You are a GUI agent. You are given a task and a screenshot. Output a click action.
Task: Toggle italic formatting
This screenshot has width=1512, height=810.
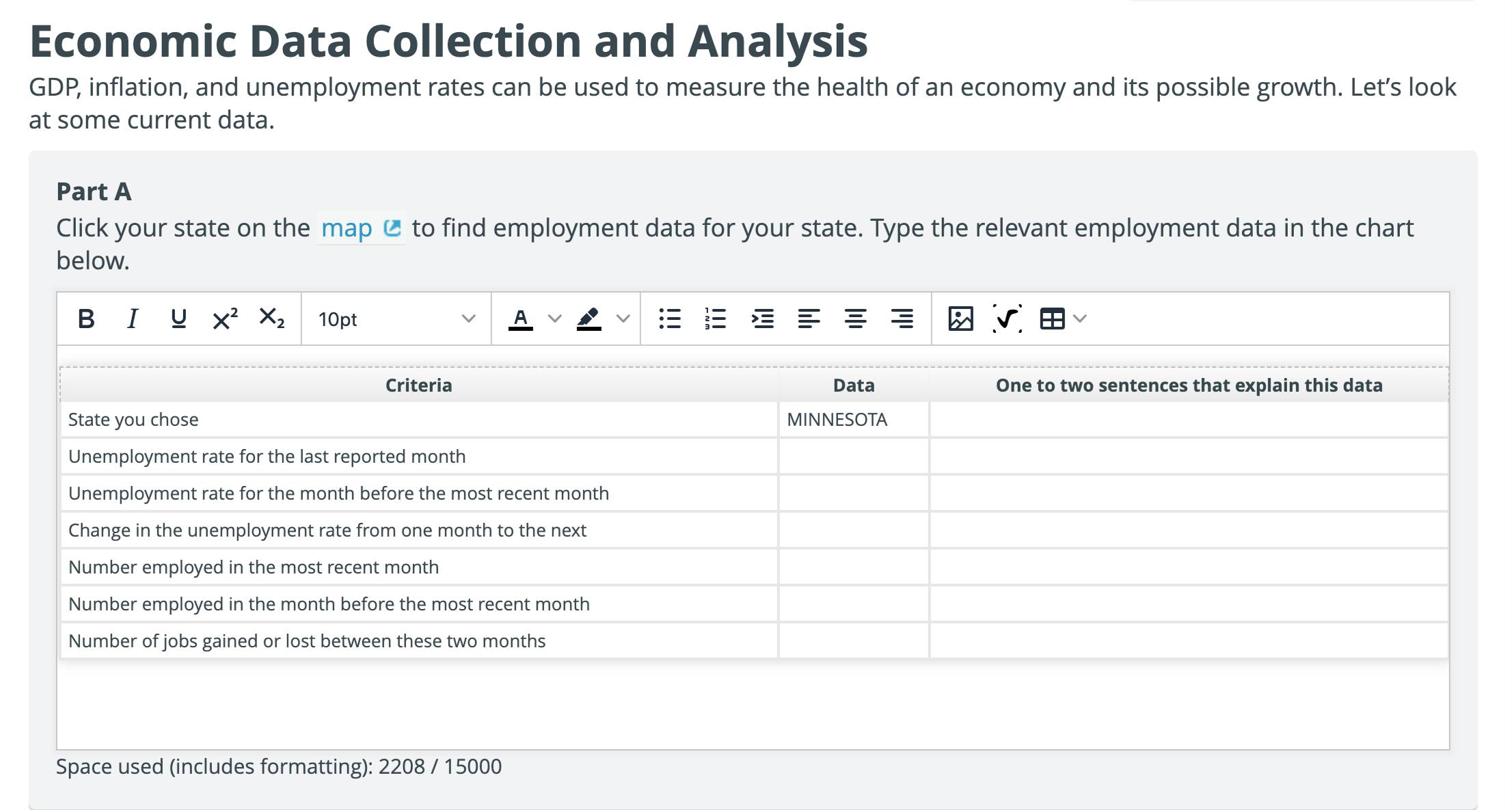(133, 319)
